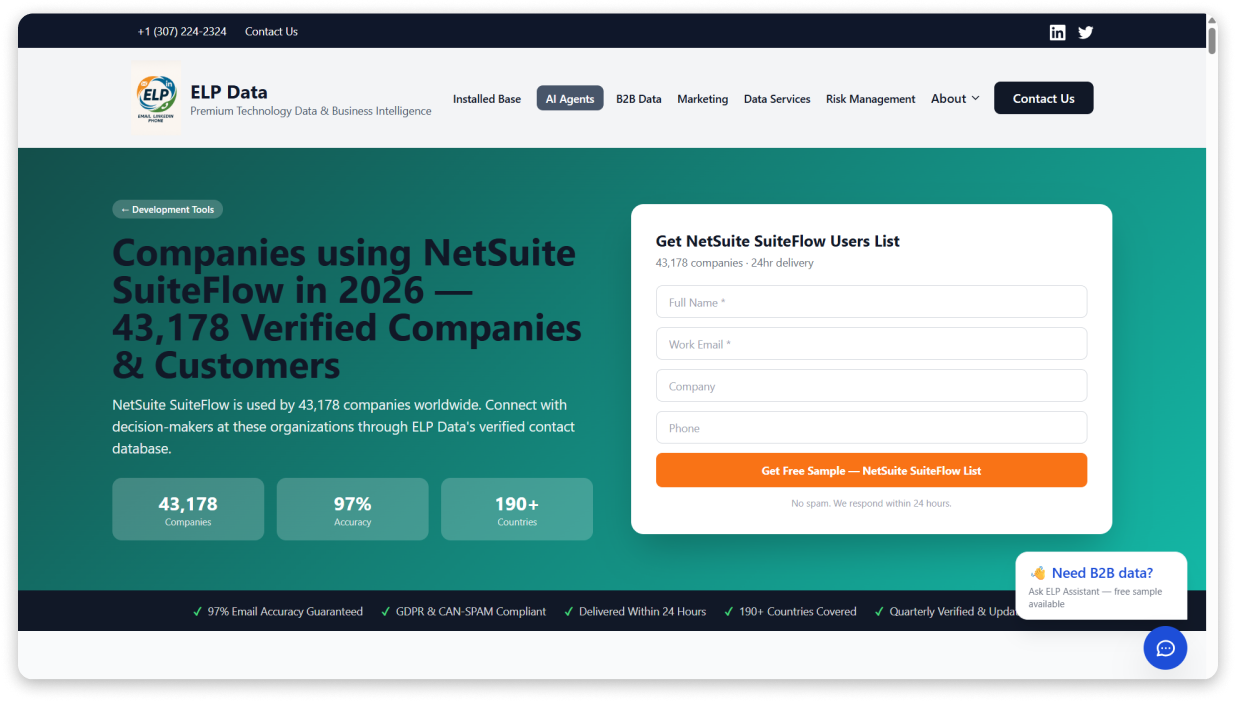1236x702 pixels.
Task: Select the AI Agents menu item
Action: tap(570, 98)
